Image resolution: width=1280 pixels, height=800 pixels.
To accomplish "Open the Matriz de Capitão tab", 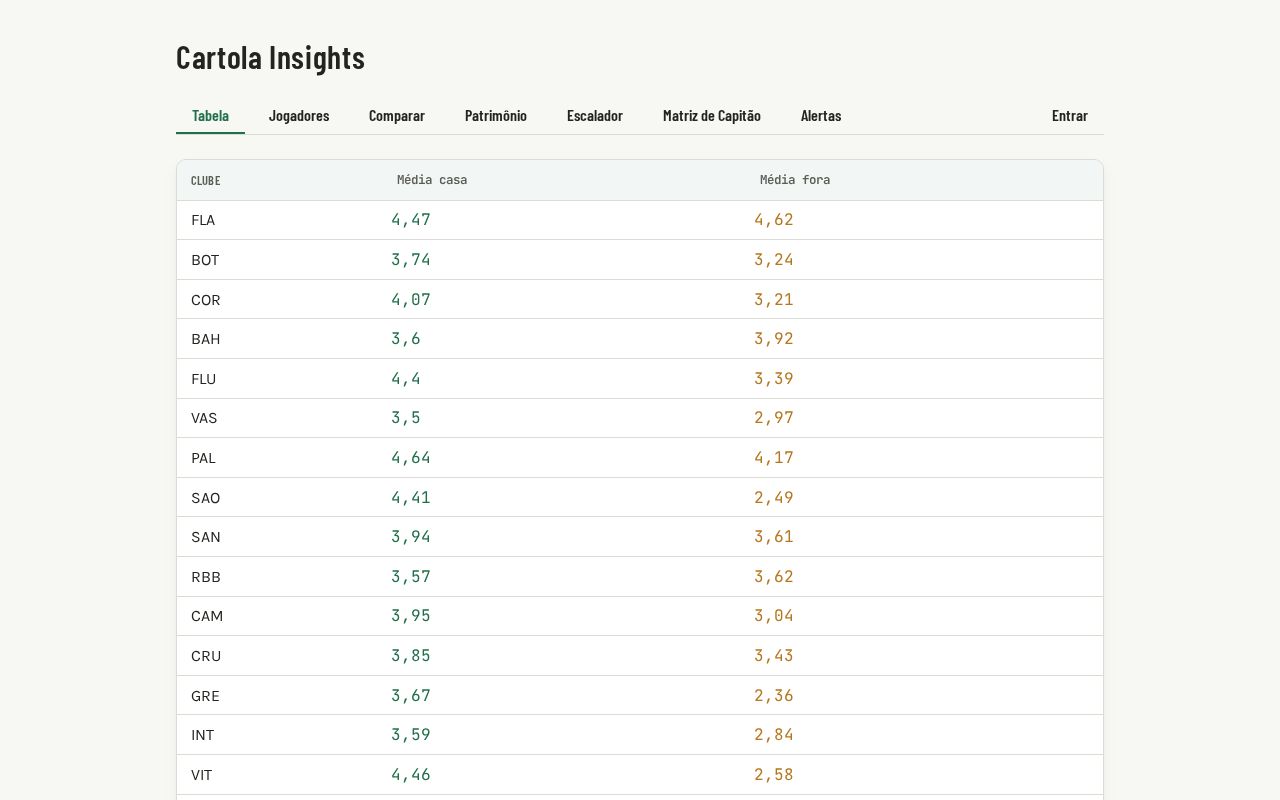I will click(x=712, y=116).
